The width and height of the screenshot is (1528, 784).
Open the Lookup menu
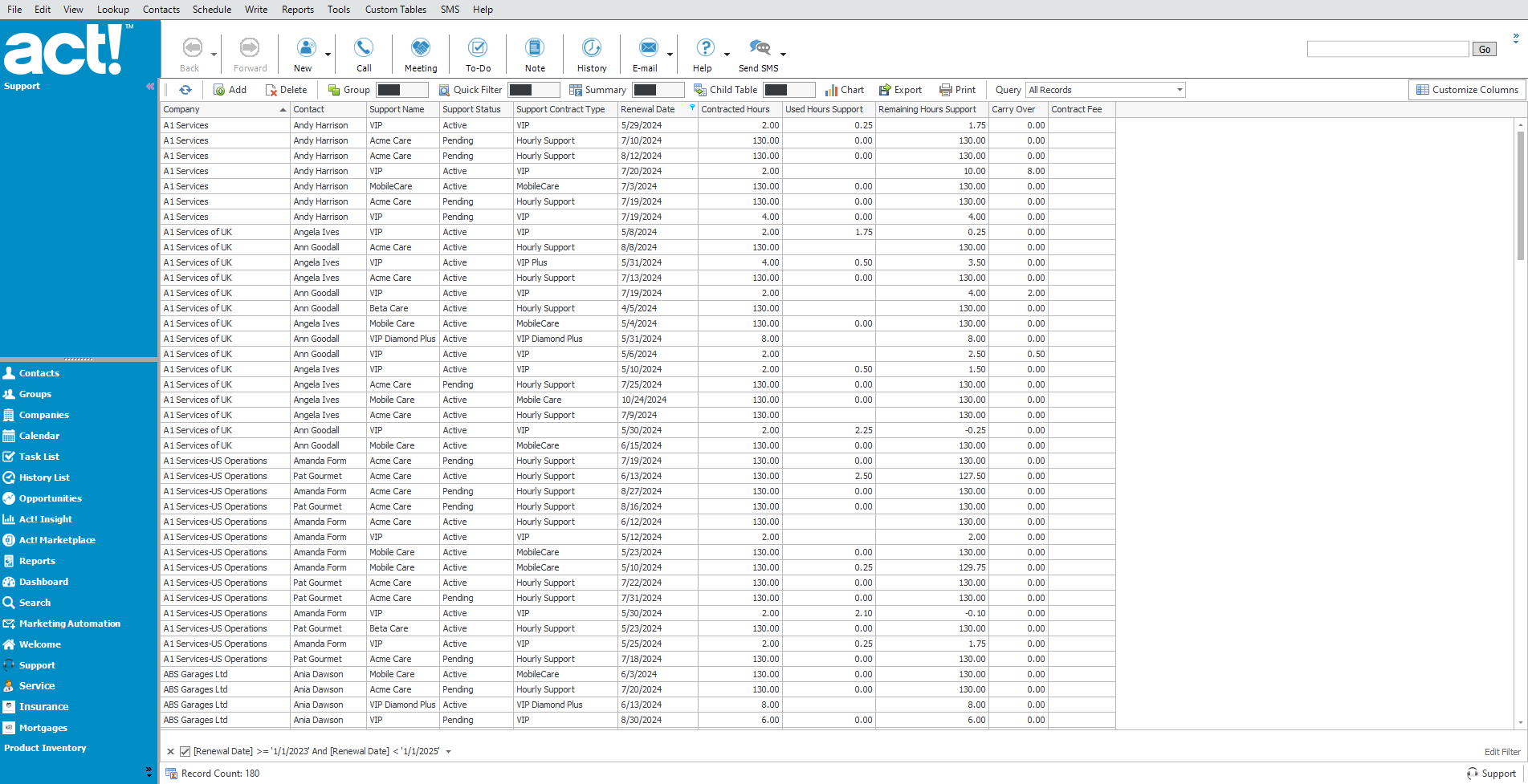click(x=113, y=10)
